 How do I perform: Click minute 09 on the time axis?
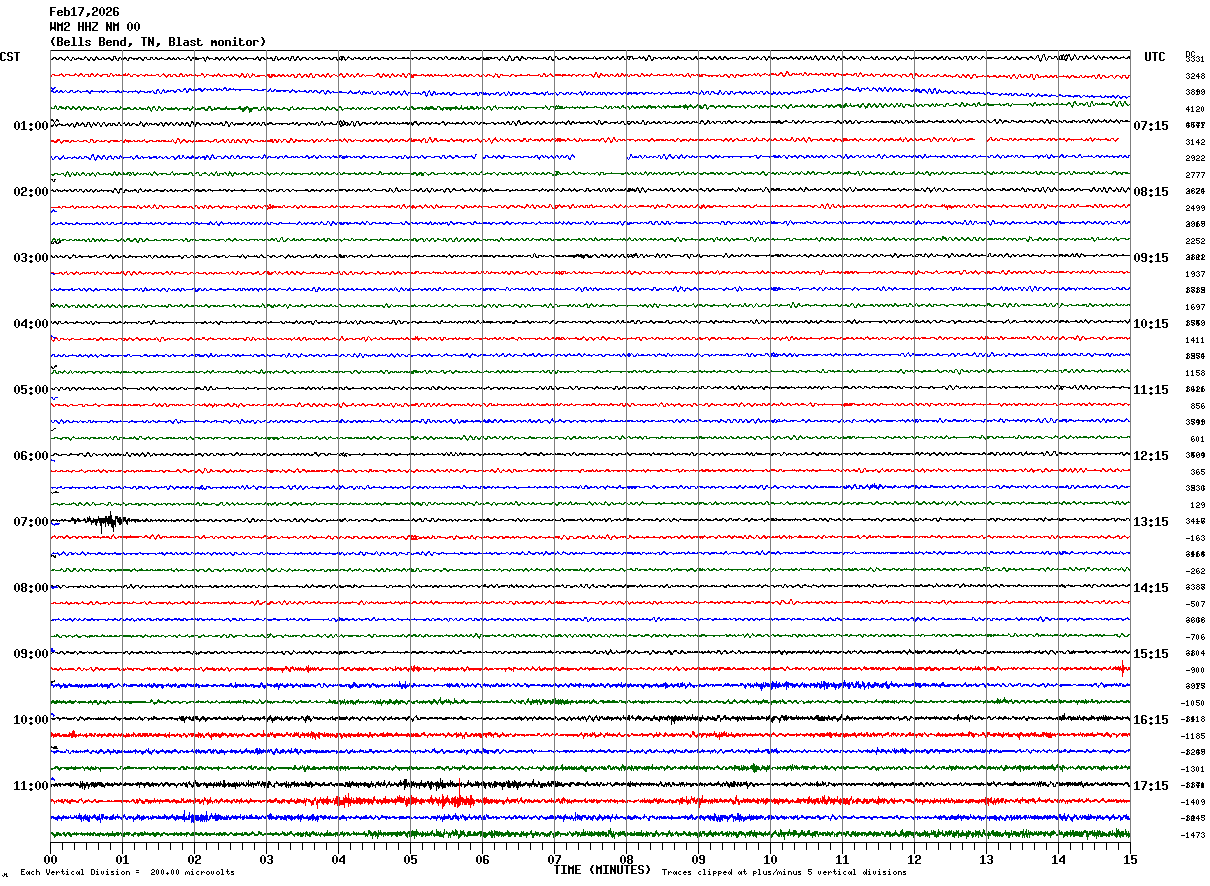coord(698,860)
